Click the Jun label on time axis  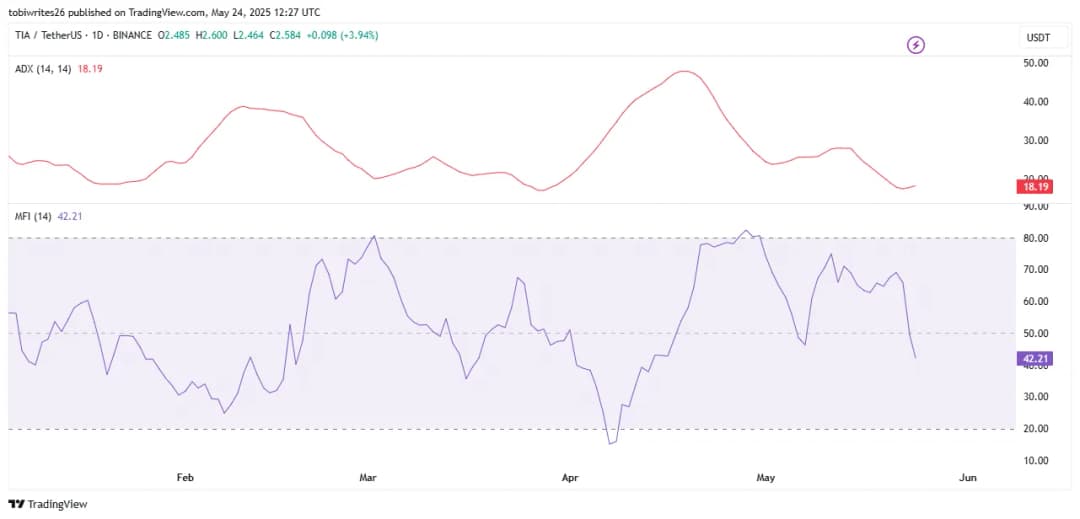pos(967,479)
